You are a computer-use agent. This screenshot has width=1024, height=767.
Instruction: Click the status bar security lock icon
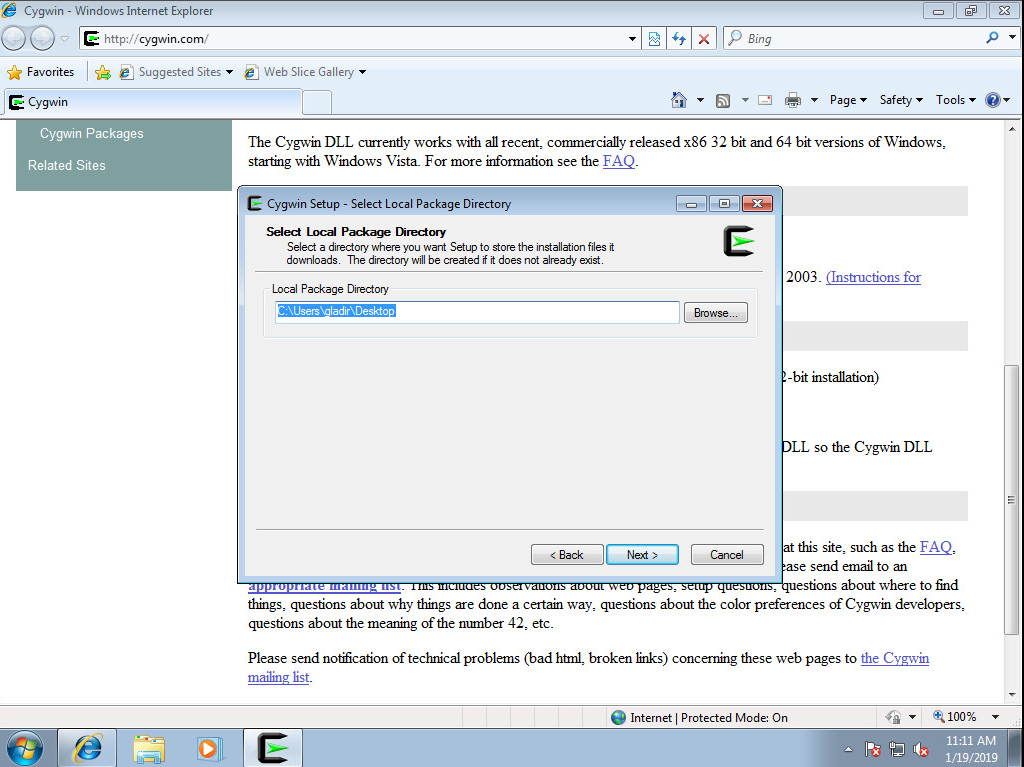point(893,717)
